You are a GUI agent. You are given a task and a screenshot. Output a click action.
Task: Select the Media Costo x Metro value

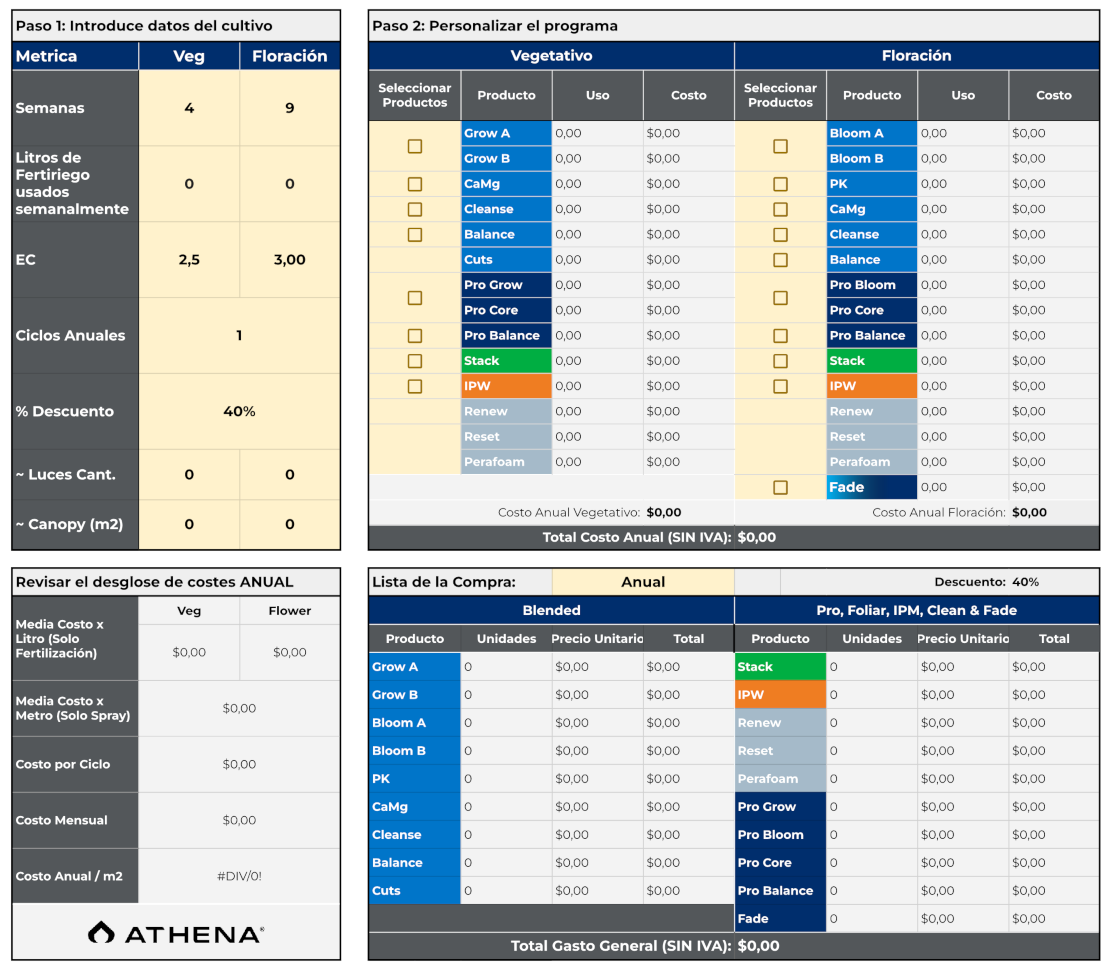239,708
